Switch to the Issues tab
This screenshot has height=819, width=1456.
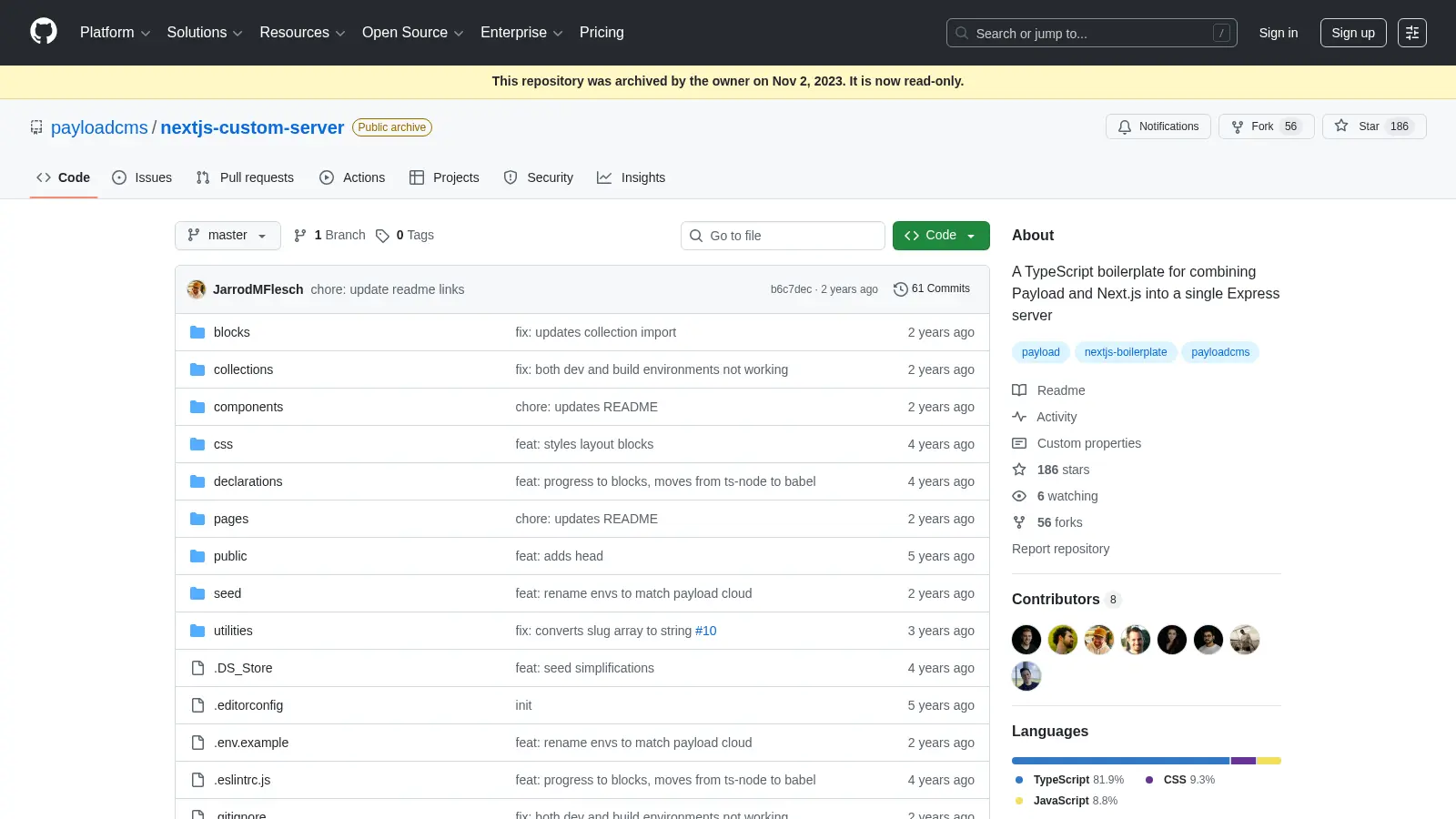tap(142, 177)
